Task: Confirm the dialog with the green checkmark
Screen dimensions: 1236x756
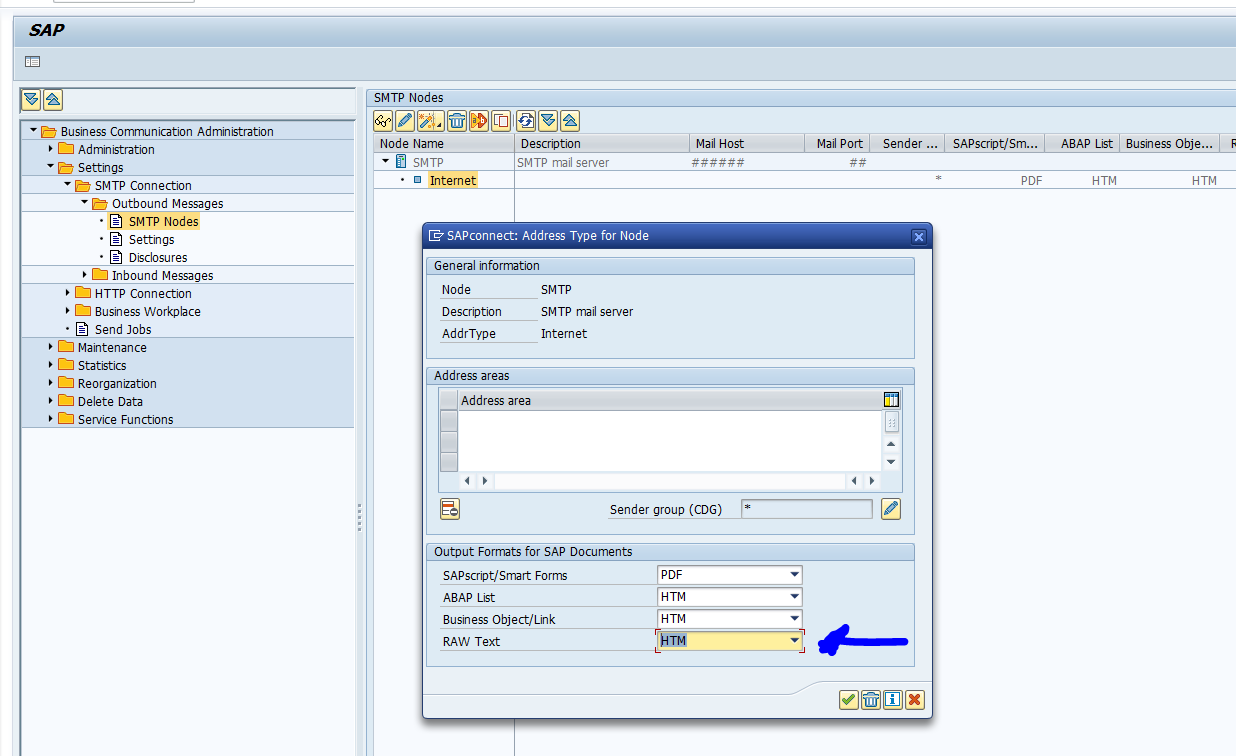Action: (x=848, y=700)
